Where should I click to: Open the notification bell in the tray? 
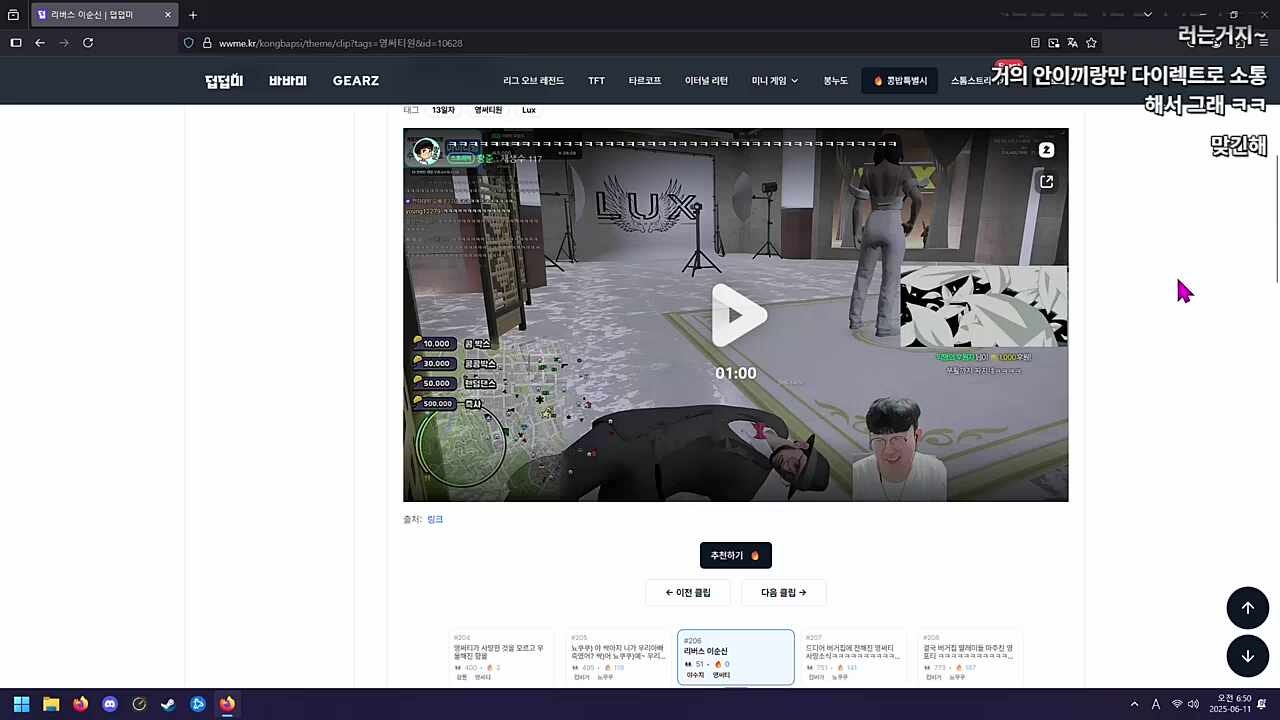(x=1262, y=704)
